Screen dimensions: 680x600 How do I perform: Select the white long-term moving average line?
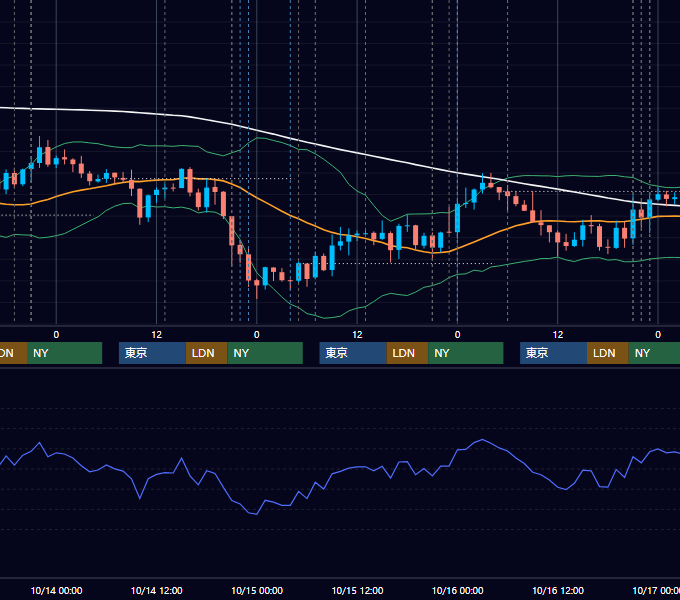click(340, 149)
